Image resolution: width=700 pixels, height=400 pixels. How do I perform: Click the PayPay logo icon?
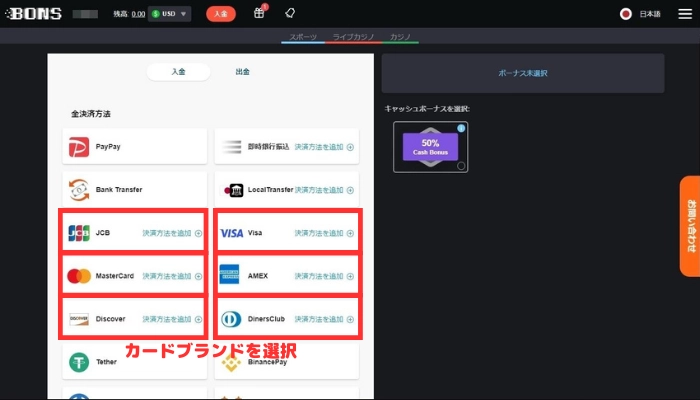(79, 147)
